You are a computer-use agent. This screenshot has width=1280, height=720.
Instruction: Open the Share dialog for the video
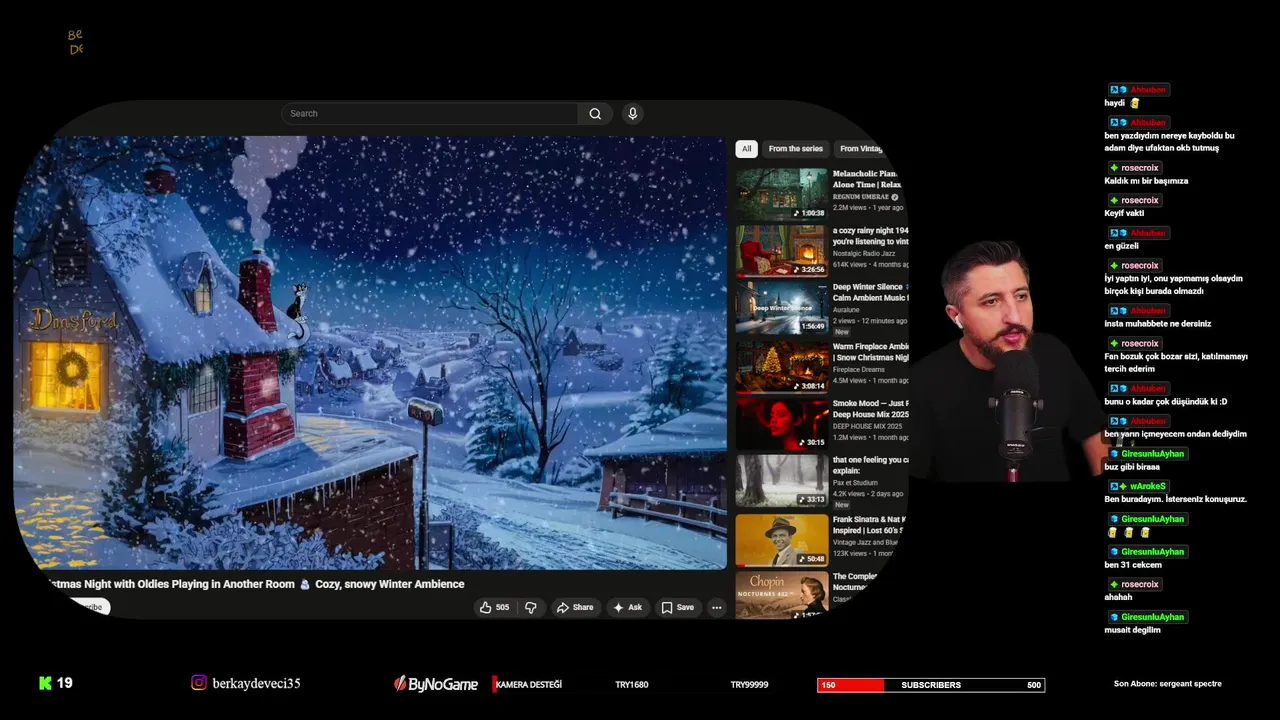point(575,607)
